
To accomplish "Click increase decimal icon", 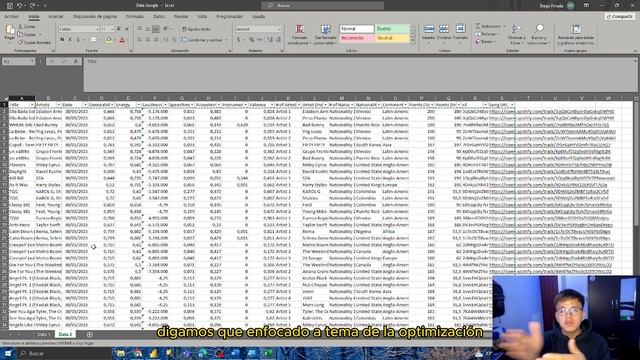I will click(270, 40).
